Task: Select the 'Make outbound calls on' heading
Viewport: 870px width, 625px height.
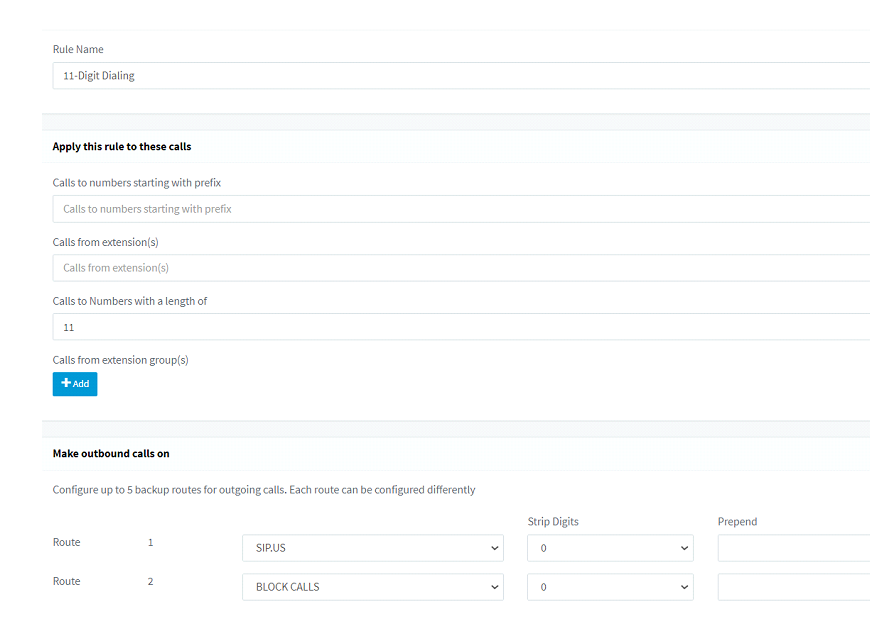Action: click(111, 453)
